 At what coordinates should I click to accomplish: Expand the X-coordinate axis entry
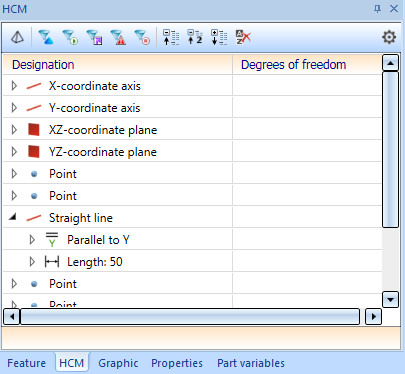pyautogui.click(x=14, y=86)
